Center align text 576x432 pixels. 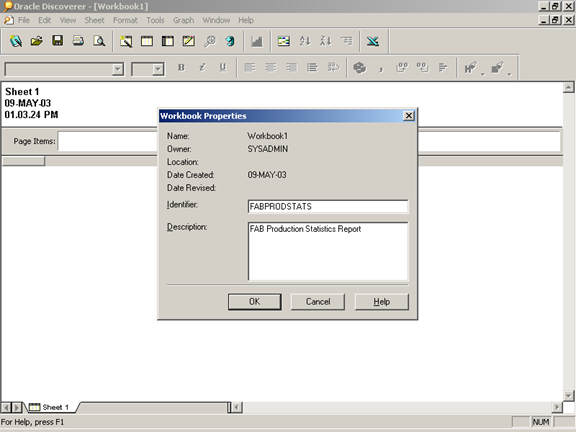(x=271, y=68)
